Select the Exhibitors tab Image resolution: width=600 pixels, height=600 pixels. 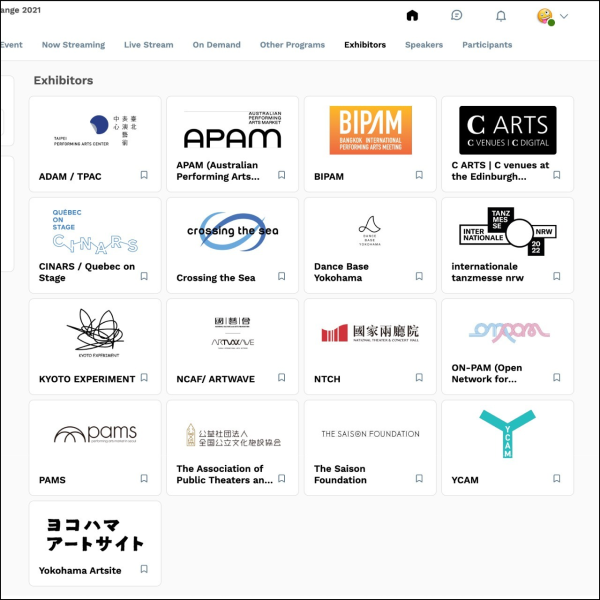click(x=365, y=45)
